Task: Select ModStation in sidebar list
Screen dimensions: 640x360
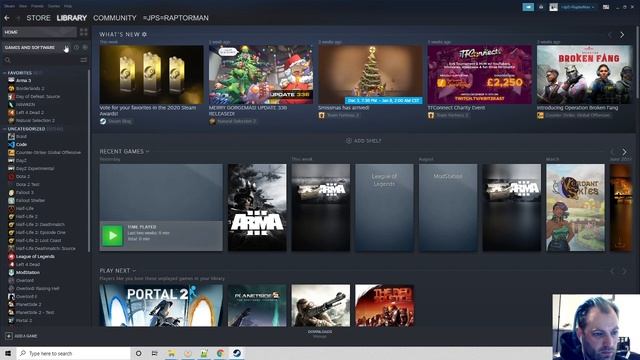Action: (28, 272)
